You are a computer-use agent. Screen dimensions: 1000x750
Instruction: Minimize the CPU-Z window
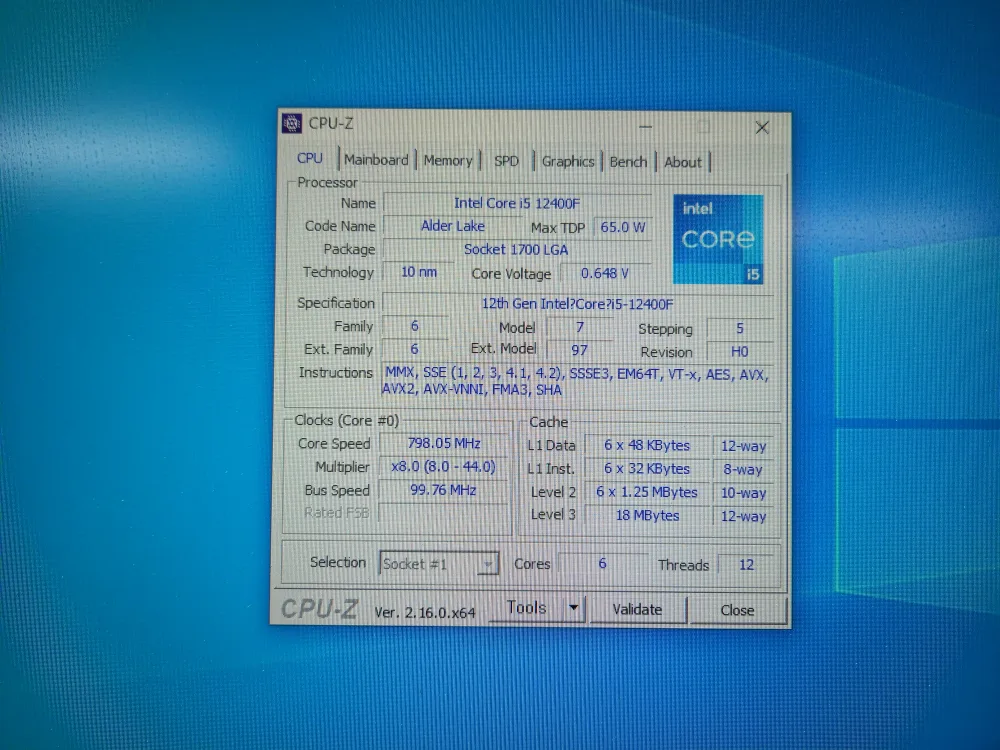[645, 127]
